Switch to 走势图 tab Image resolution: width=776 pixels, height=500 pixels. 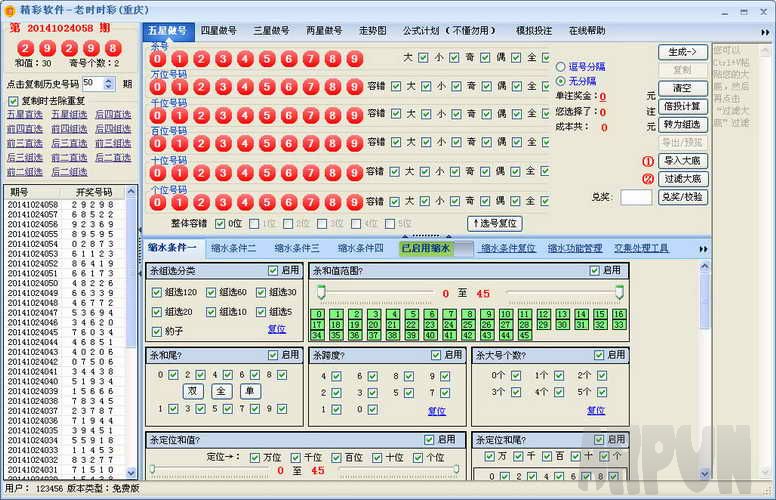[373, 31]
